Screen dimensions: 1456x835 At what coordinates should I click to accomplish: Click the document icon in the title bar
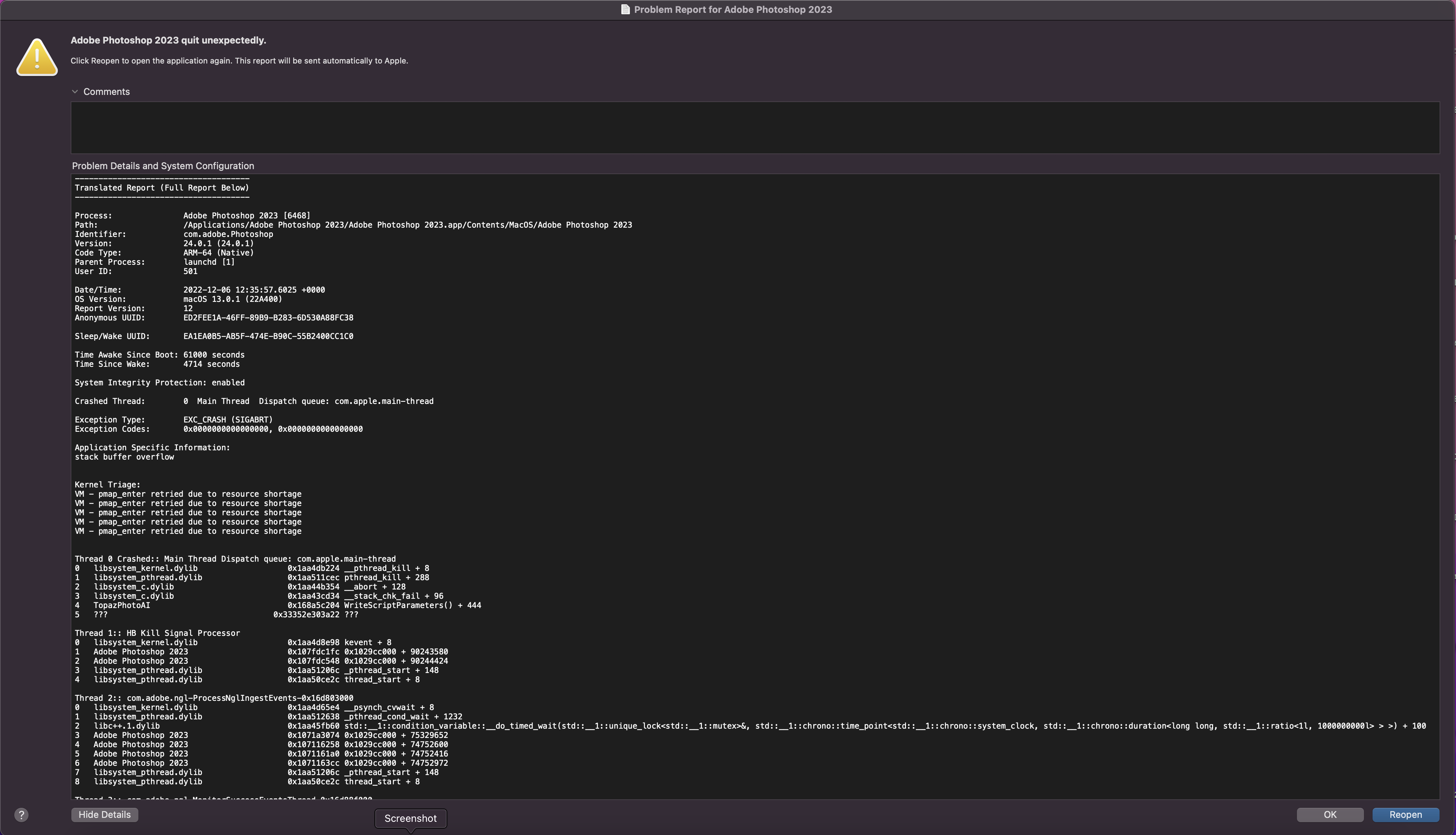tap(625, 9)
